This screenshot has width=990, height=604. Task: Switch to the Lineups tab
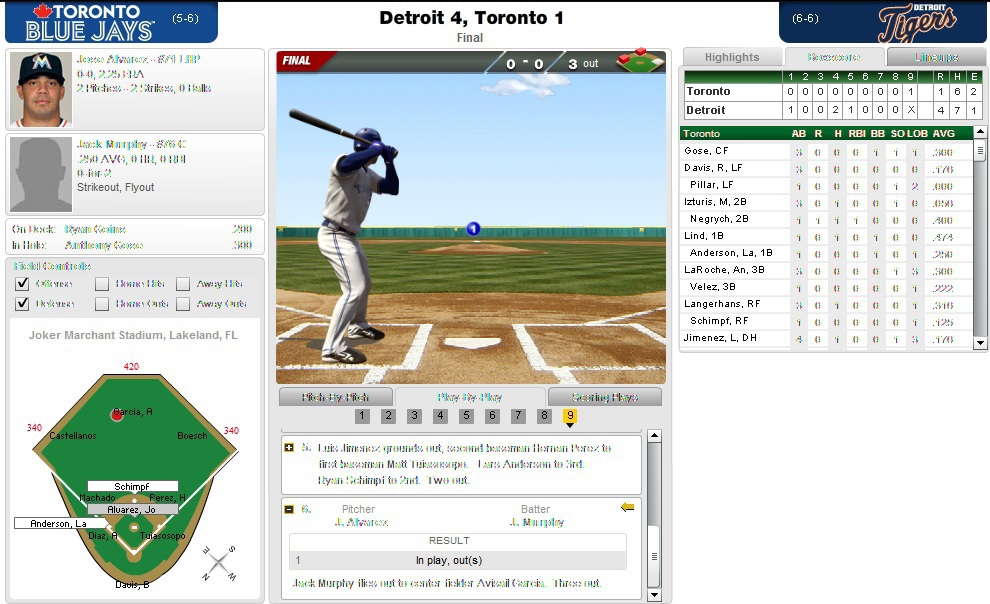tap(936, 57)
